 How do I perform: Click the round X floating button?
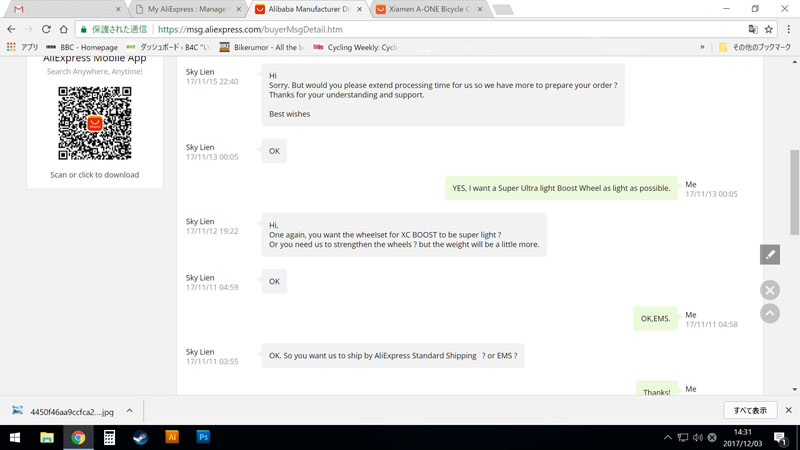pyautogui.click(x=769, y=290)
